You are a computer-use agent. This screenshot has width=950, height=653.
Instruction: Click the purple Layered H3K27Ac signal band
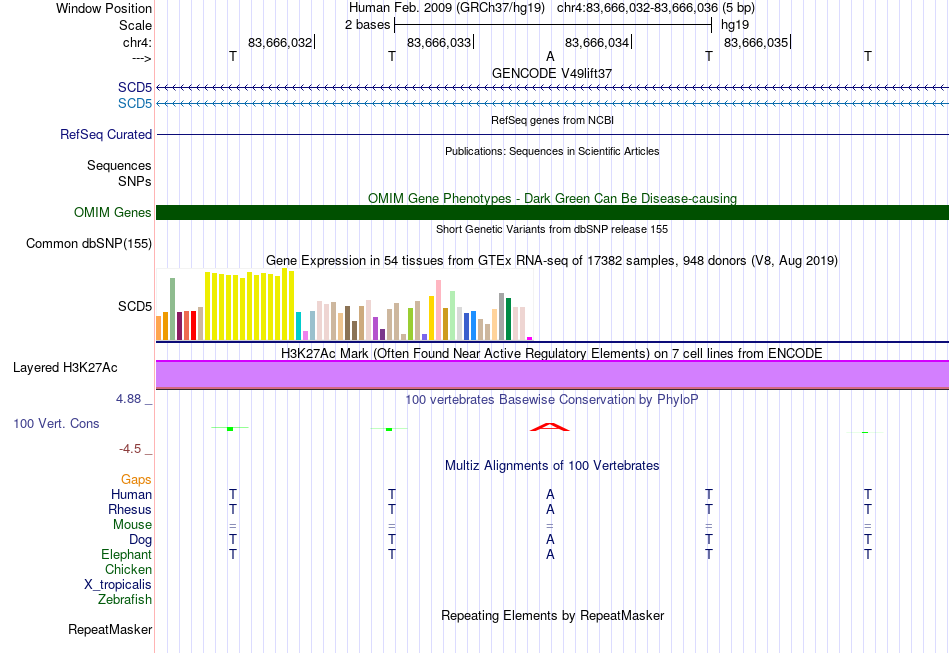coord(552,374)
